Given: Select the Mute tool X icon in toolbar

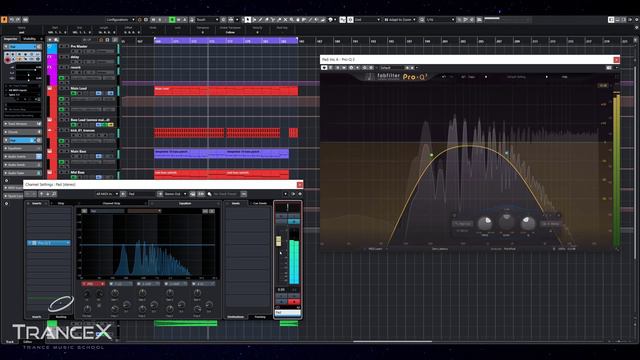Looking at the screenshot, I should coord(285,20).
